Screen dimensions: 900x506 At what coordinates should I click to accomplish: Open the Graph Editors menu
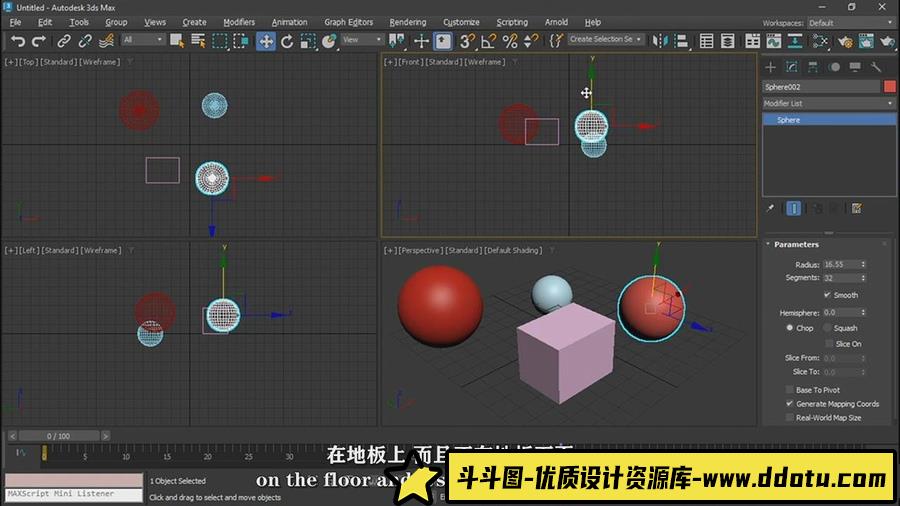click(x=348, y=22)
